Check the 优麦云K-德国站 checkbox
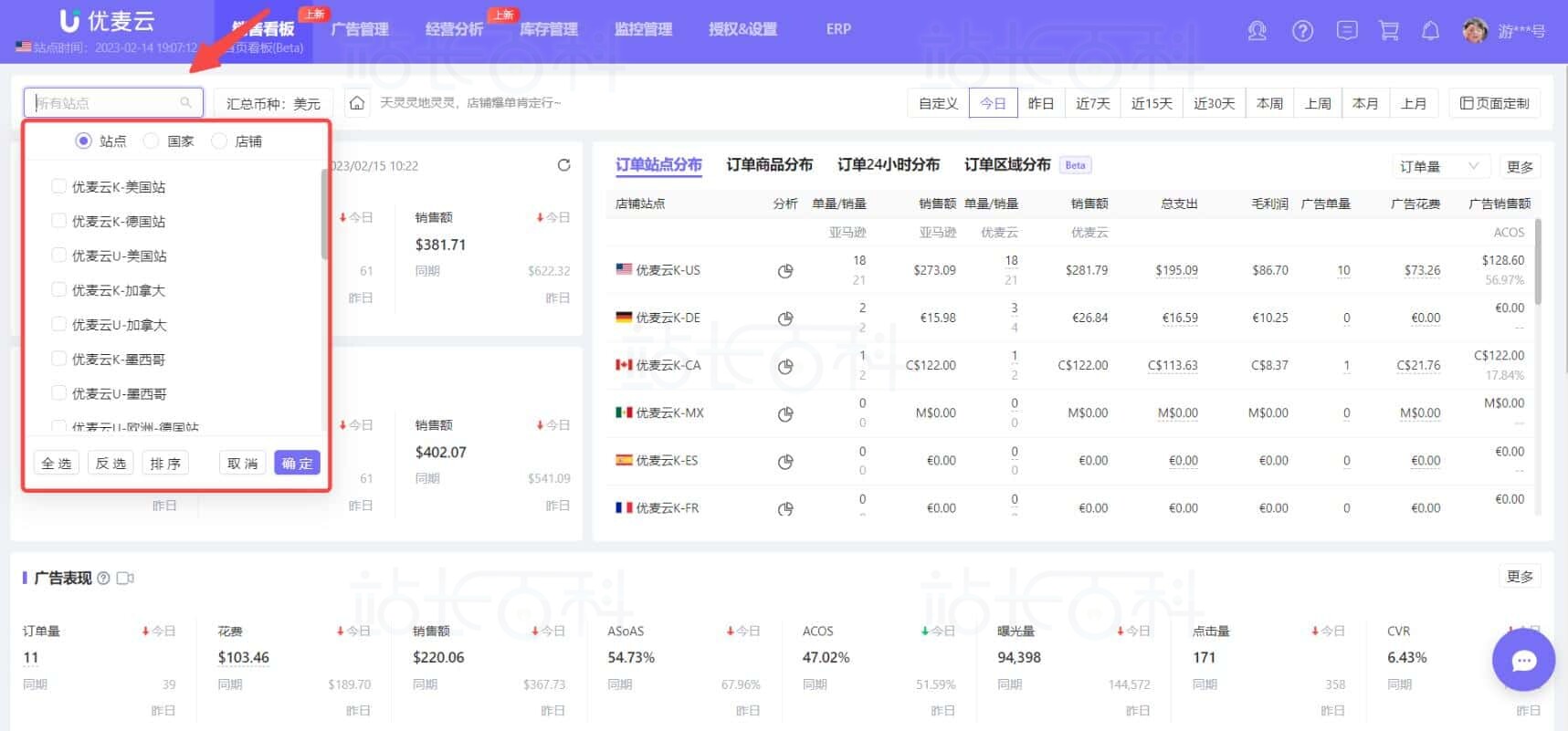1568x731 pixels. [x=58, y=221]
